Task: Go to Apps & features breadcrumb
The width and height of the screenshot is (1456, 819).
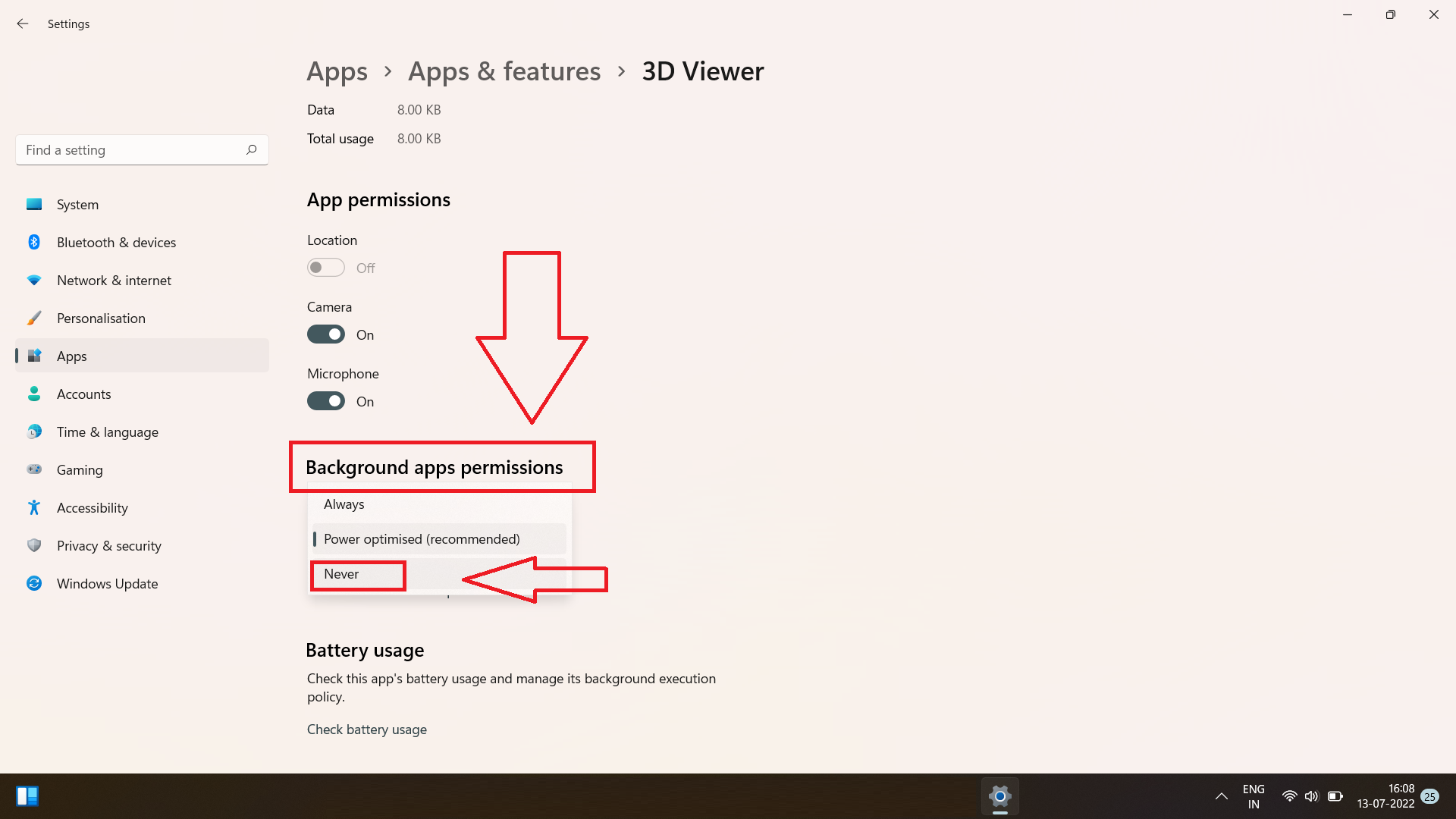Action: pos(504,71)
